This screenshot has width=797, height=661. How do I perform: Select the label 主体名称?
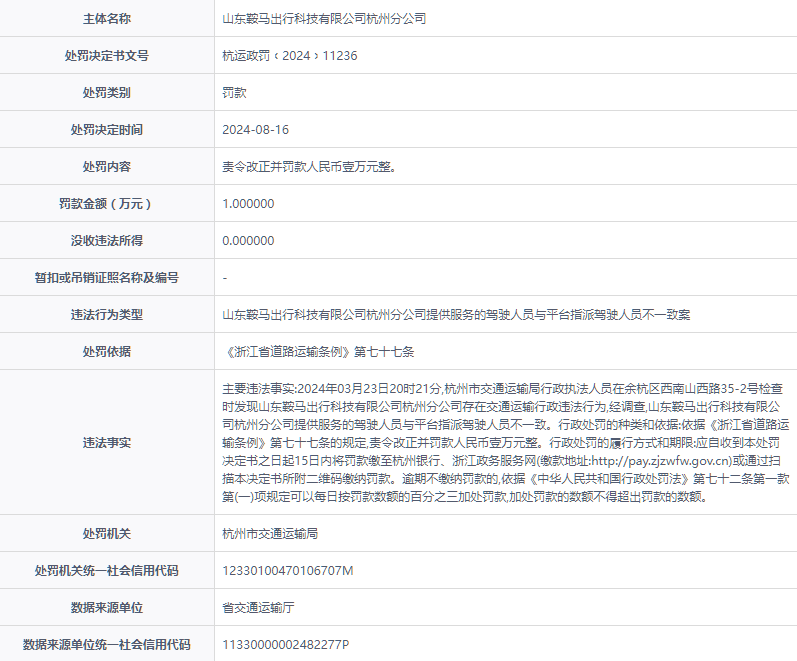pyautogui.click(x=107, y=19)
